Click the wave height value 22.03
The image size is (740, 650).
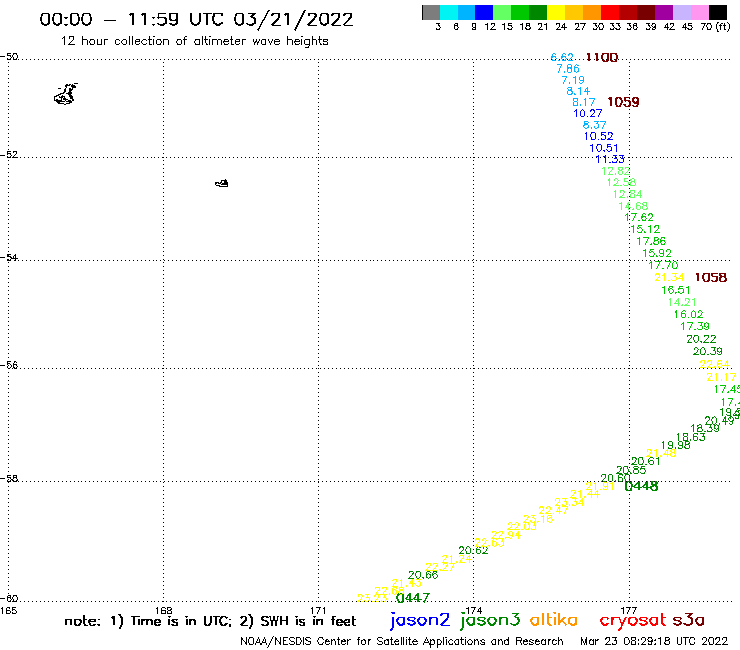[522, 526]
